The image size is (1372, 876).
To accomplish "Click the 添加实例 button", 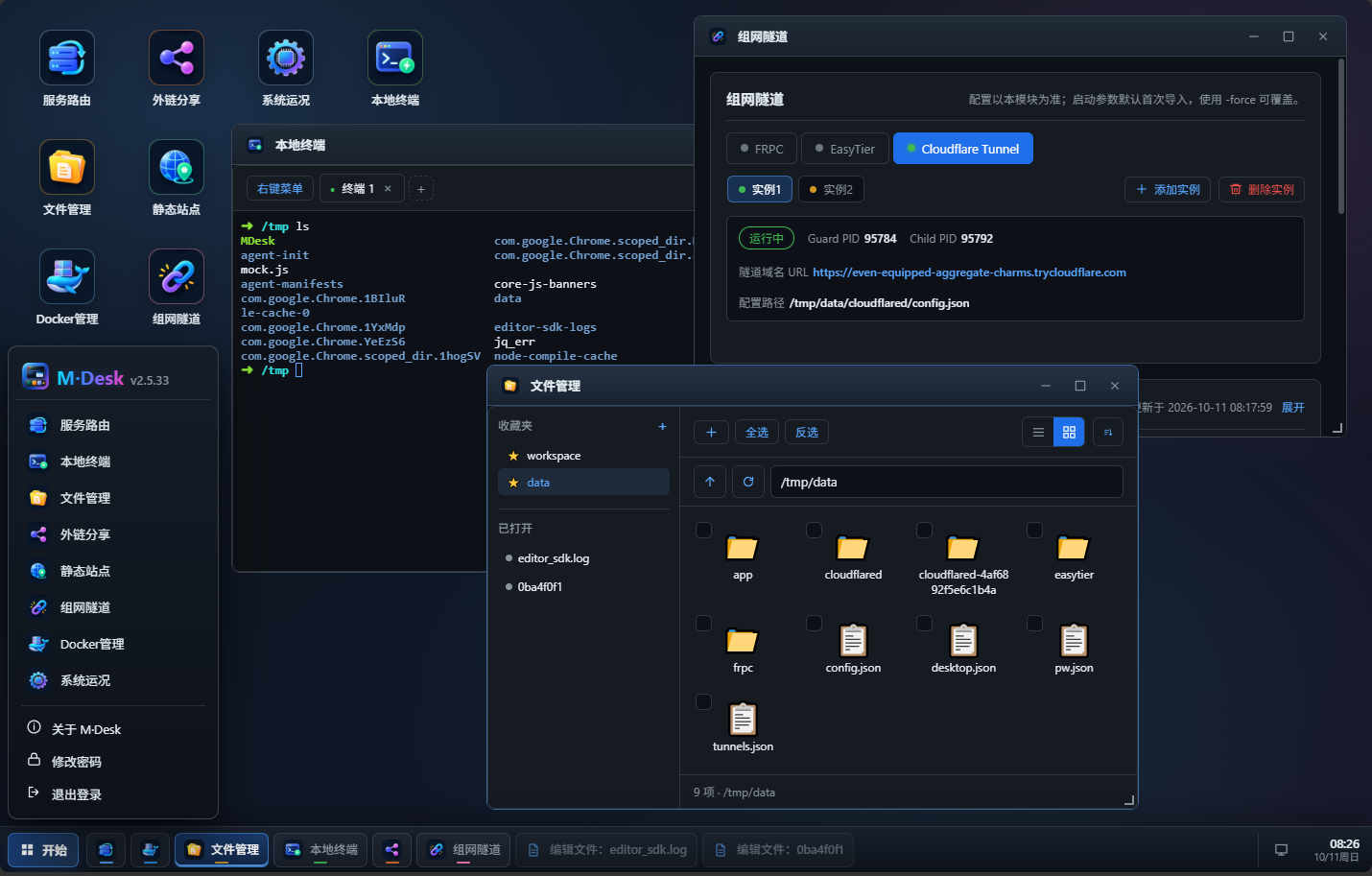I will pos(1168,190).
